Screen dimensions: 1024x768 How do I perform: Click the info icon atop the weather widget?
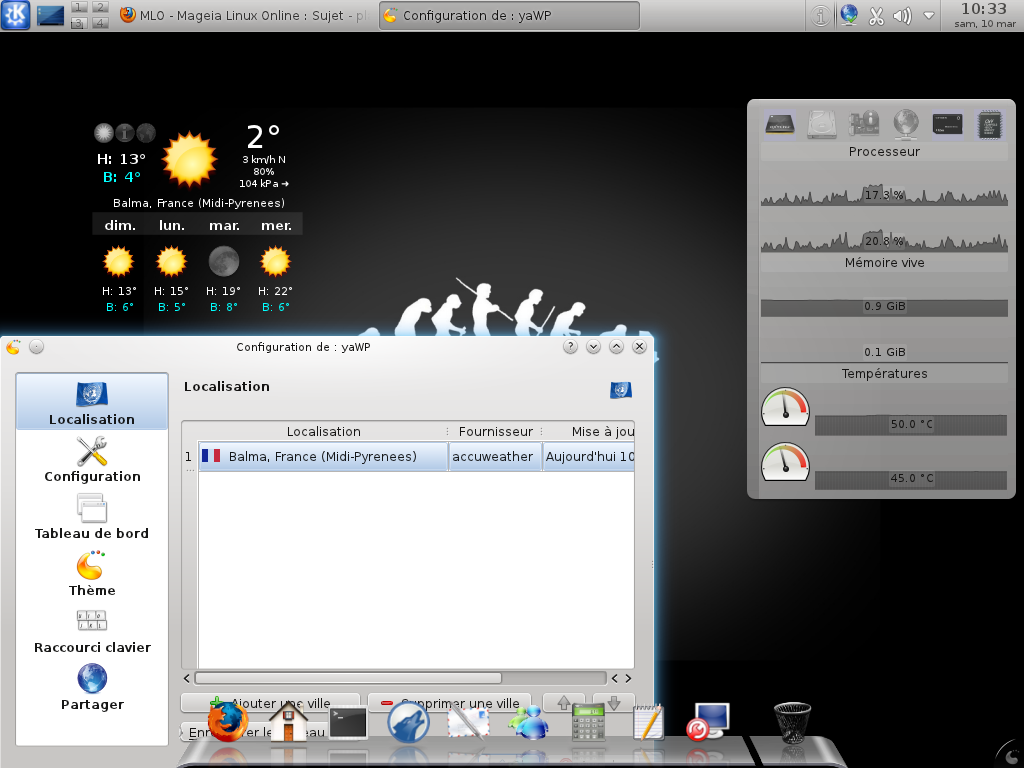(125, 133)
